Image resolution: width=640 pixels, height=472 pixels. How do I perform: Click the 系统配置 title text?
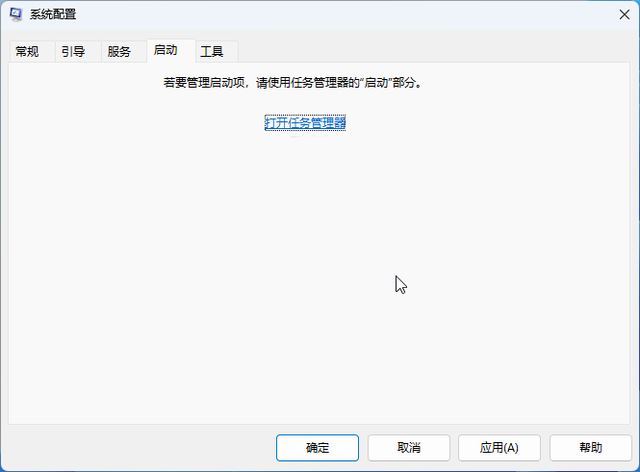click(53, 14)
